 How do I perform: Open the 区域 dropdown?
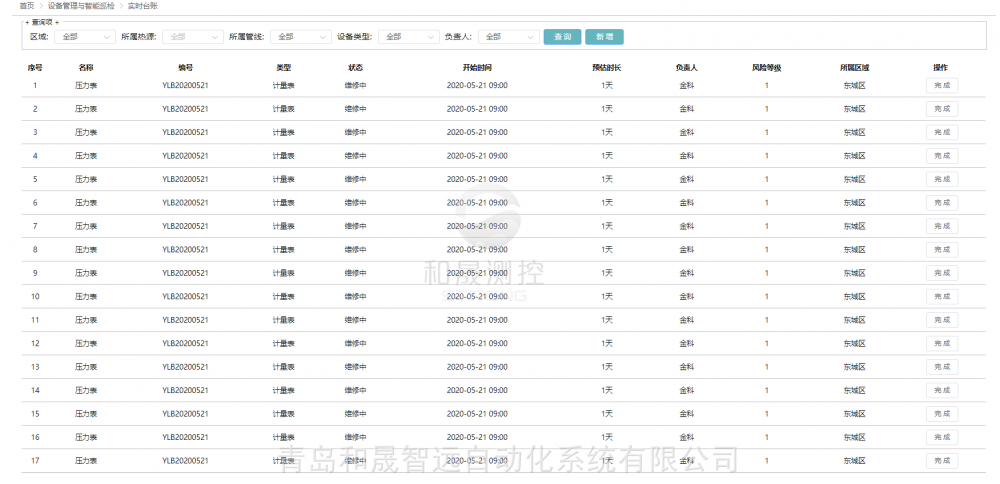pyautogui.click(x=83, y=37)
